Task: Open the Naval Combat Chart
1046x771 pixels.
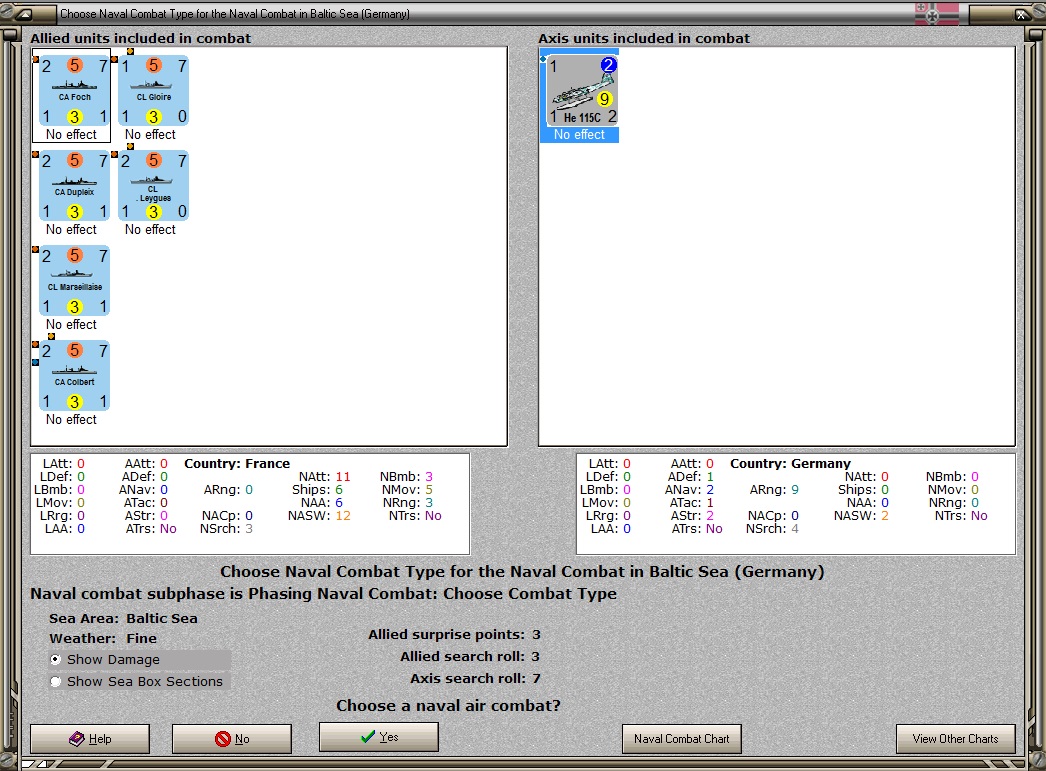Action: pyautogui.click(x=682, y=738)
